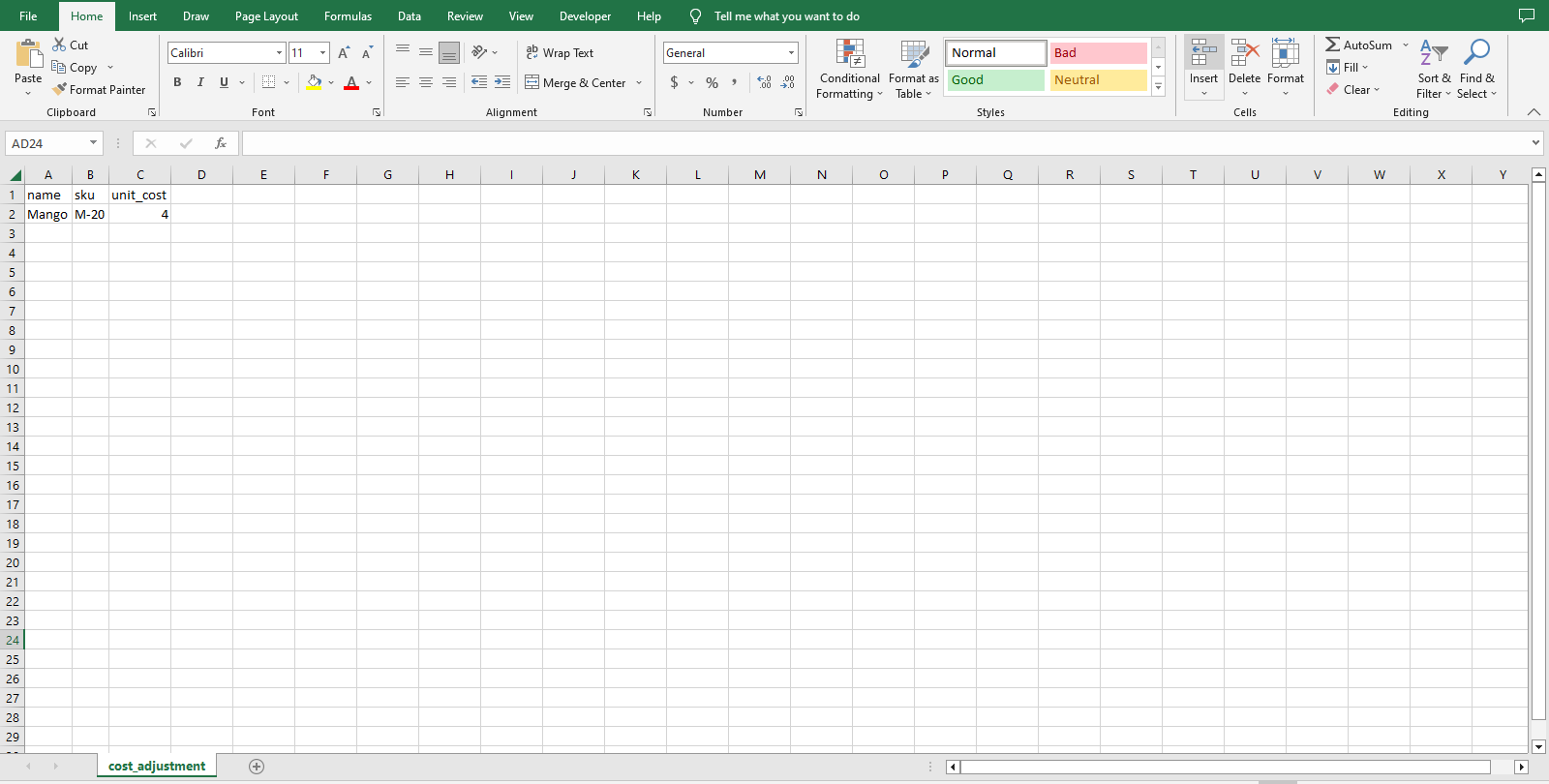Click the Format Painter icon

[60, 89]
